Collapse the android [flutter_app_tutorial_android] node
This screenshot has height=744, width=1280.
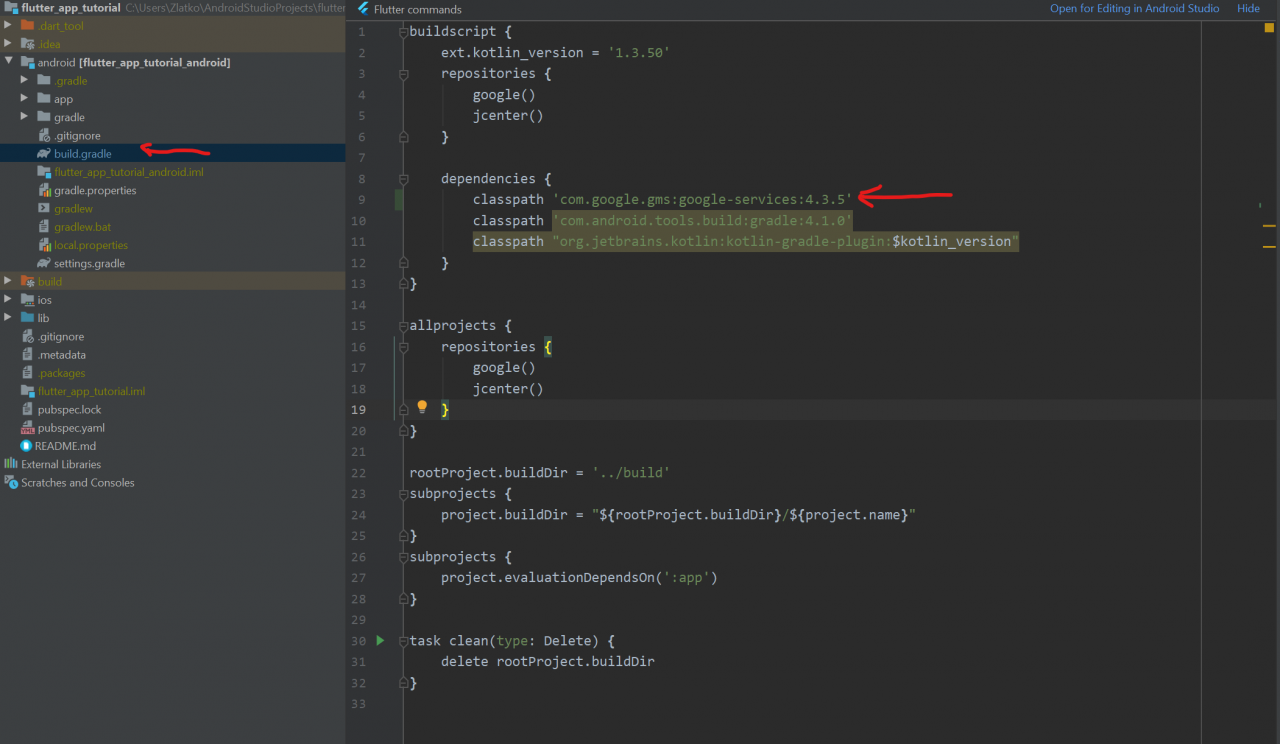click(x=8, y=62)
